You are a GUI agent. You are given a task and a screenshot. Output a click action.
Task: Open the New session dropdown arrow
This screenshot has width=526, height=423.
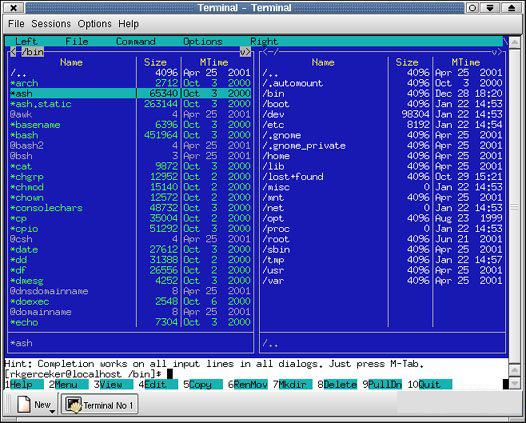point(52,412)
